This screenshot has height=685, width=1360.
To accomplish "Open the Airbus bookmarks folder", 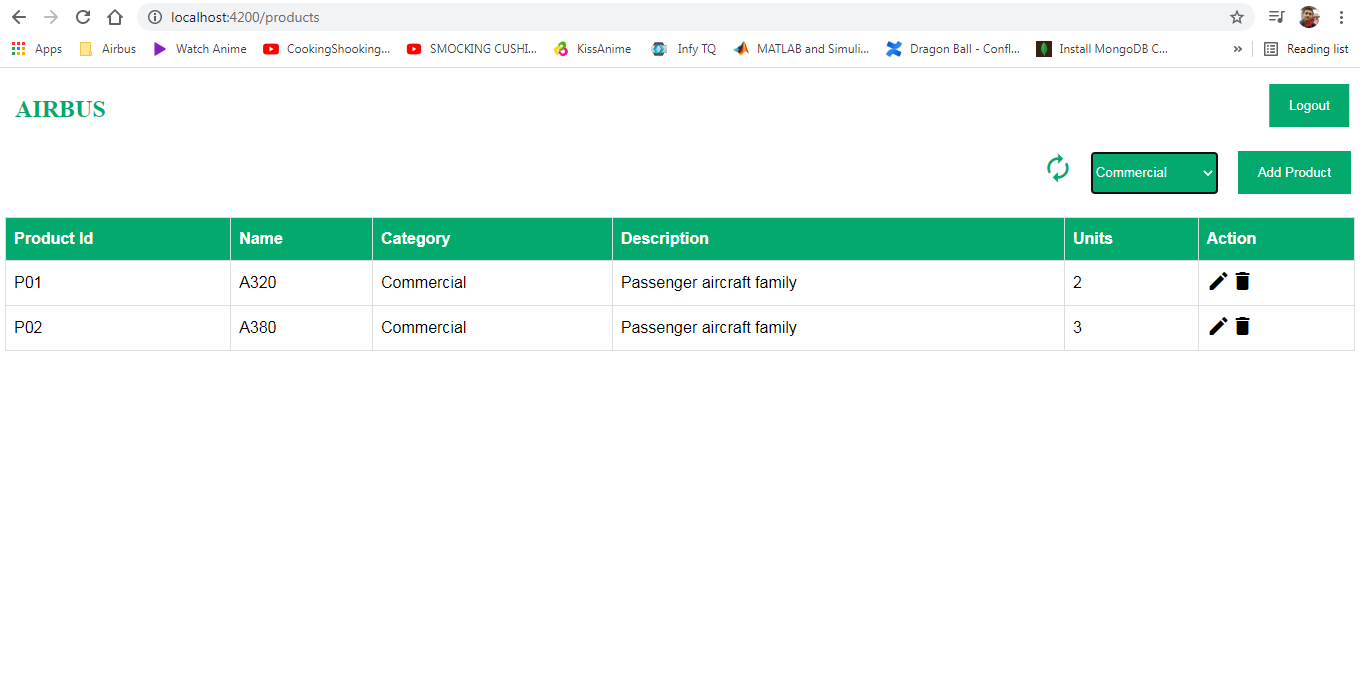I will tap(107, 48).
